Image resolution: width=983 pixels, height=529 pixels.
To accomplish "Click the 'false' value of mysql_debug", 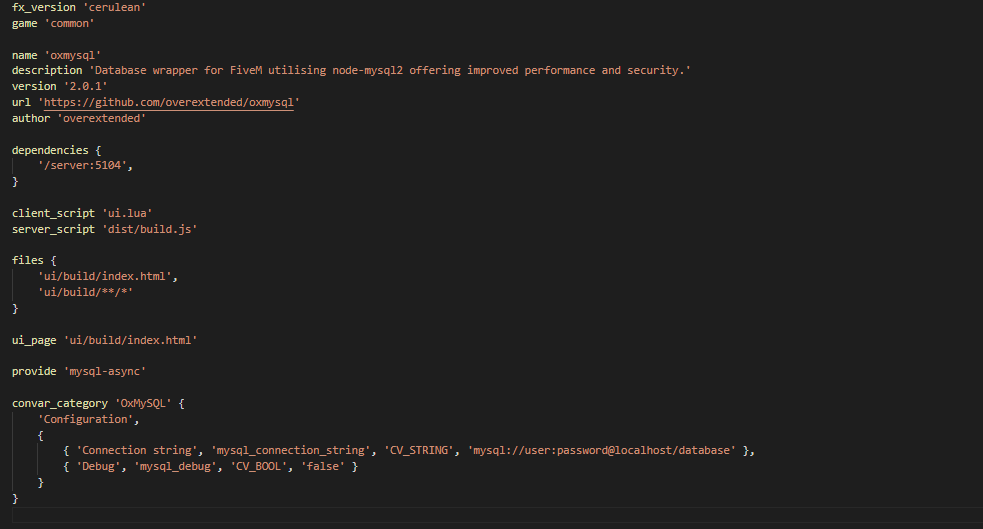I will click(323, 467).
